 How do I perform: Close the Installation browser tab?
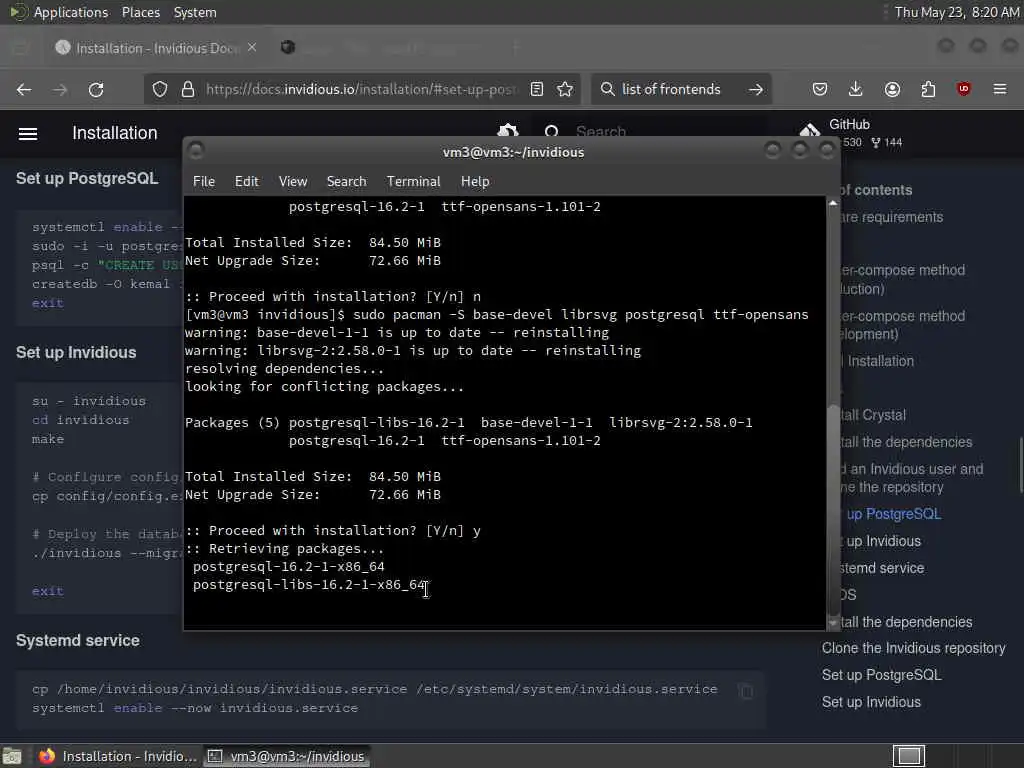tap(252, 48)
